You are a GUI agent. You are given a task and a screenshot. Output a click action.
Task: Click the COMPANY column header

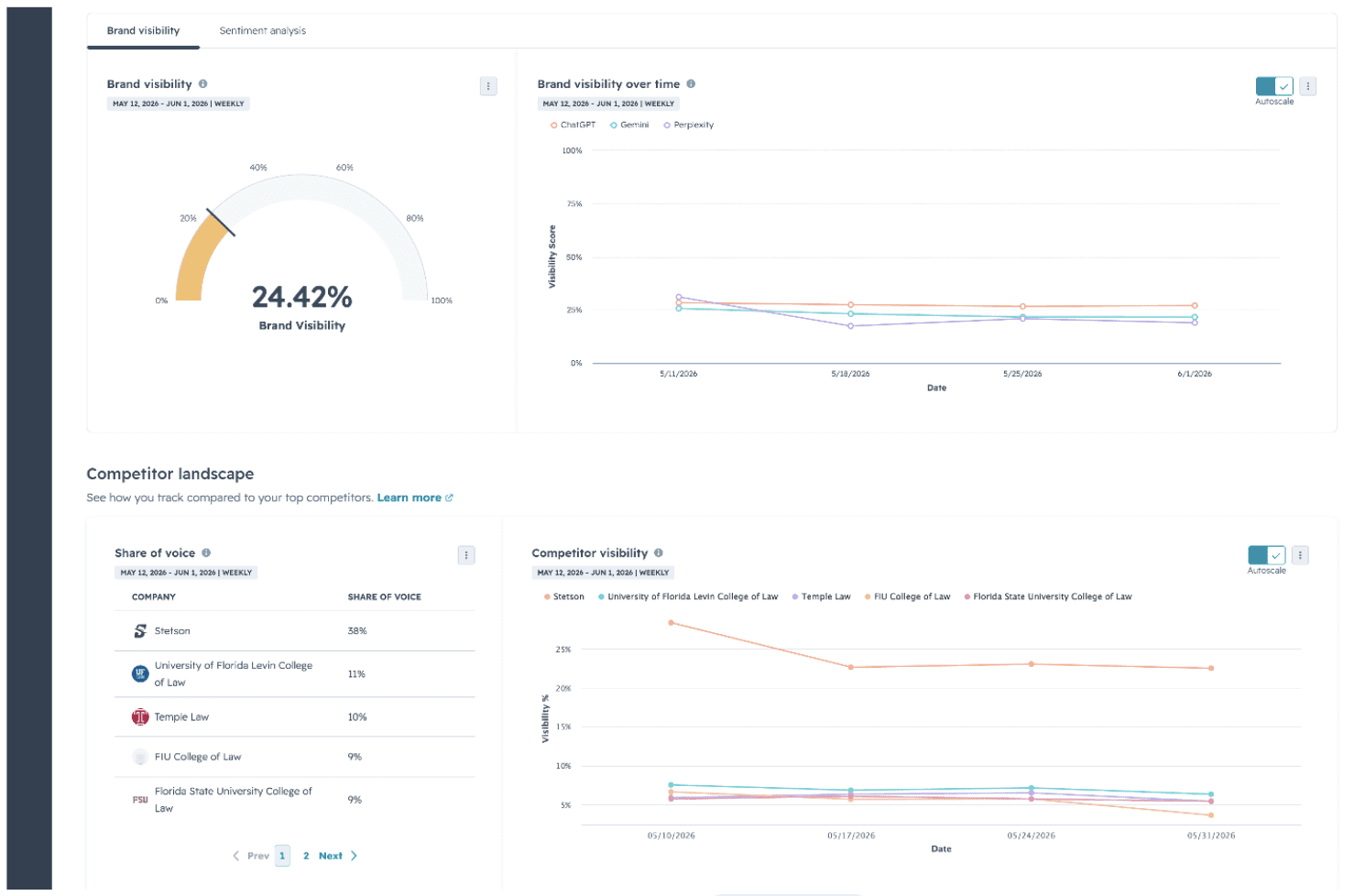[x=154, y=597]
